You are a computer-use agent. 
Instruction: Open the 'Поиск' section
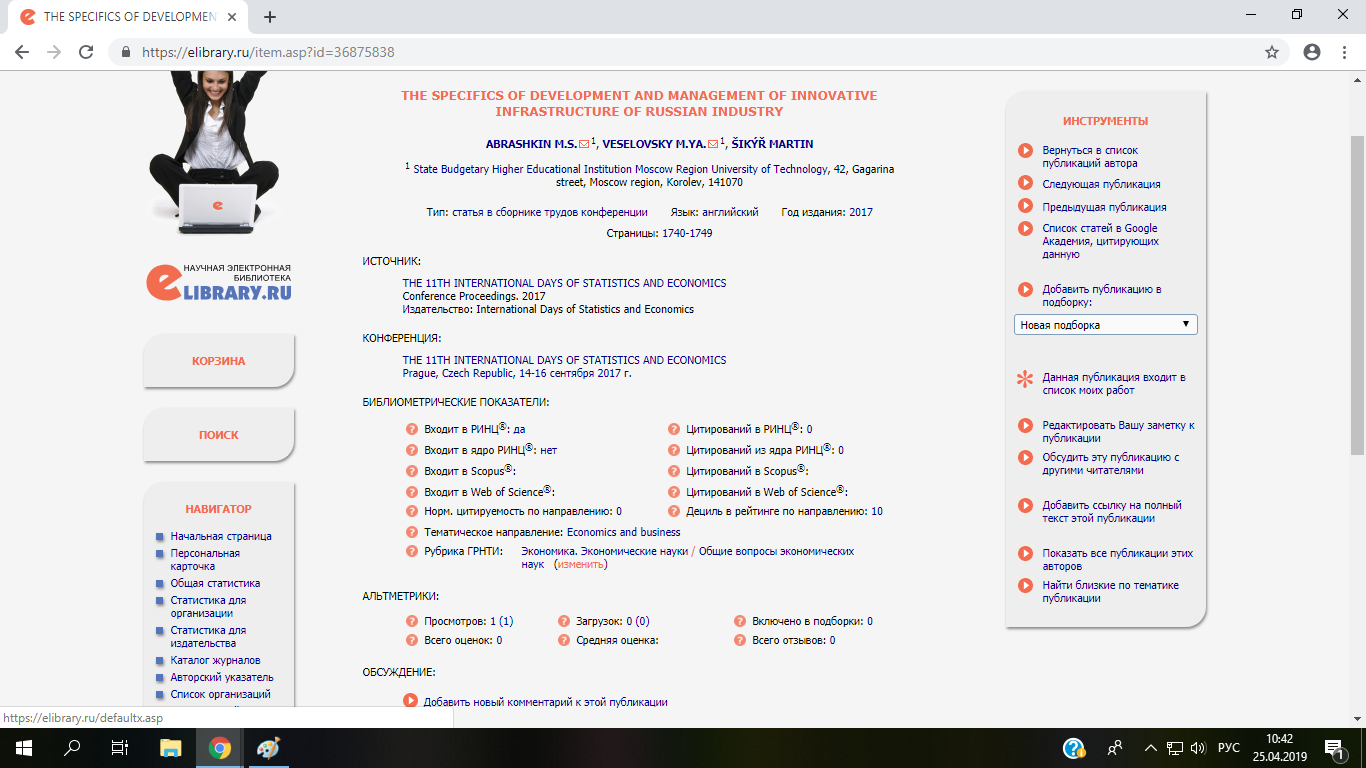[219, 435]
